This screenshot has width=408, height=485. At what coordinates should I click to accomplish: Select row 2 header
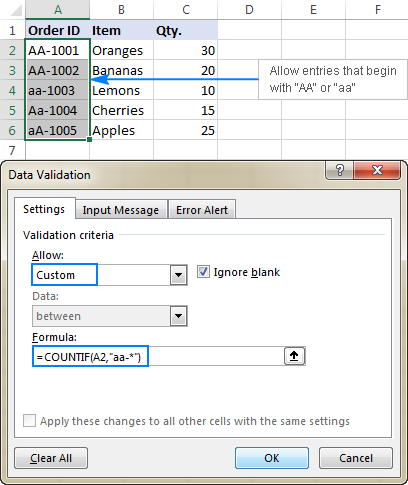tap(12, 50)
